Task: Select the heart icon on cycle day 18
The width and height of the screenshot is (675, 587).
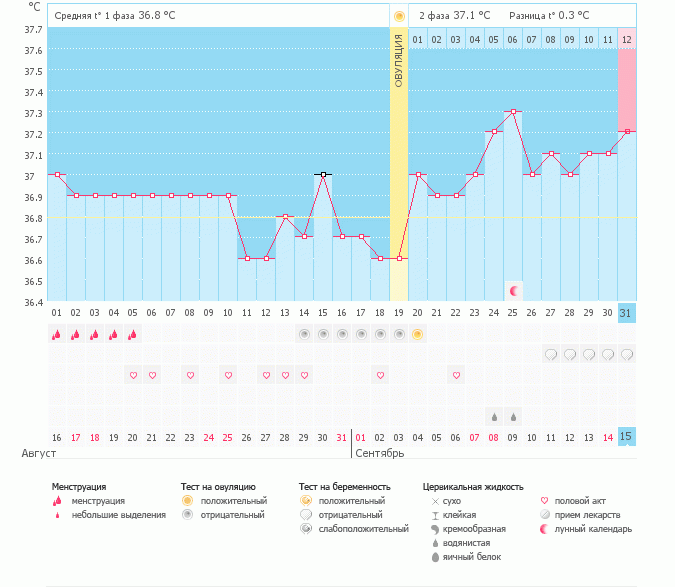Action: (380, 375)
